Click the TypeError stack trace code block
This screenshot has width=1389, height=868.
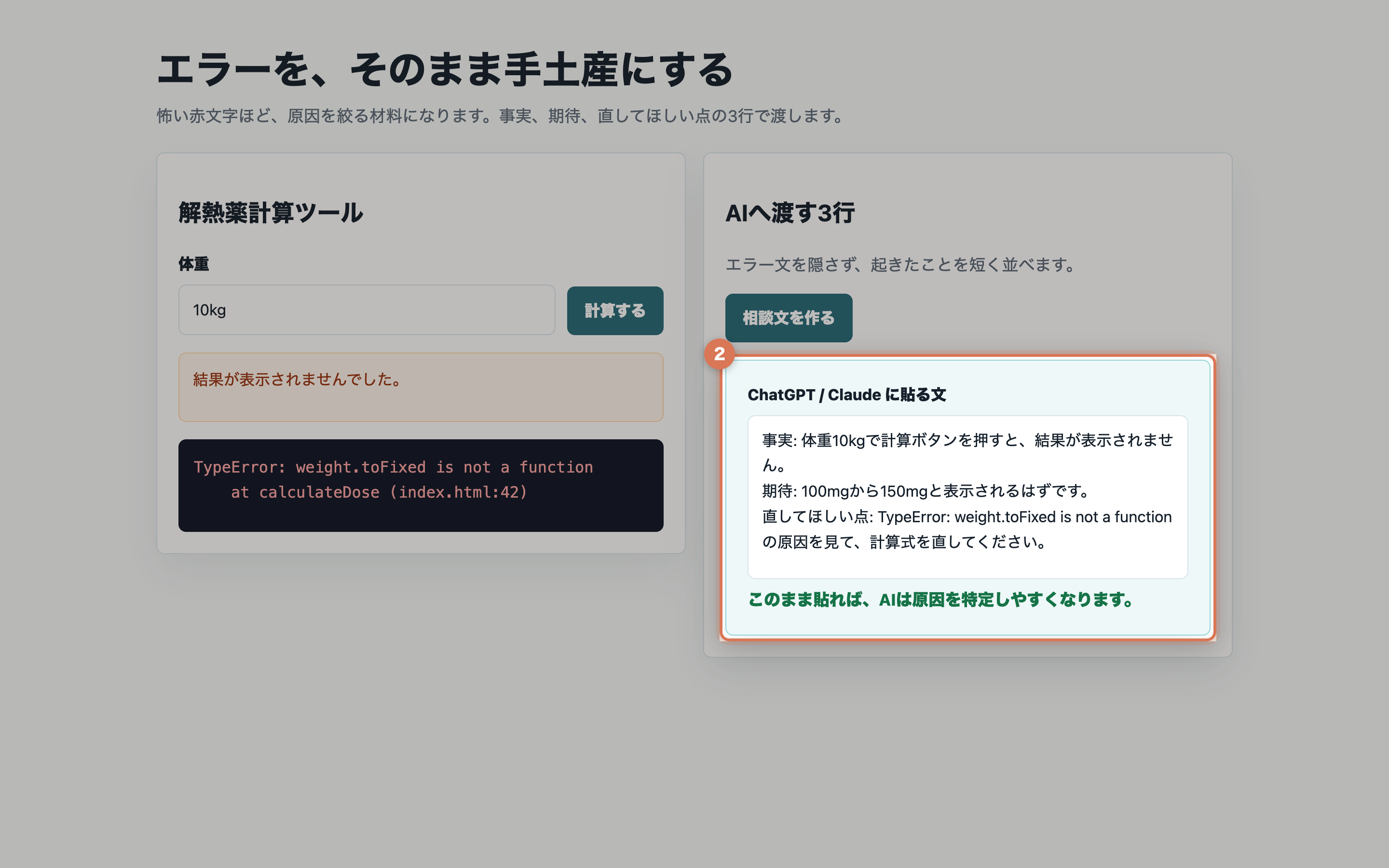(421, 486)
